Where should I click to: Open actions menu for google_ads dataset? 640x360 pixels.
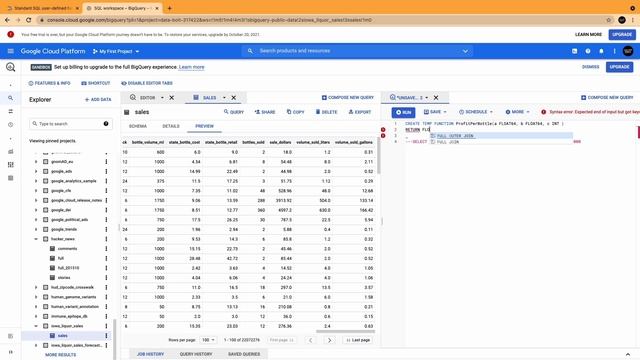pyautogui.click(x=107, y=171)
